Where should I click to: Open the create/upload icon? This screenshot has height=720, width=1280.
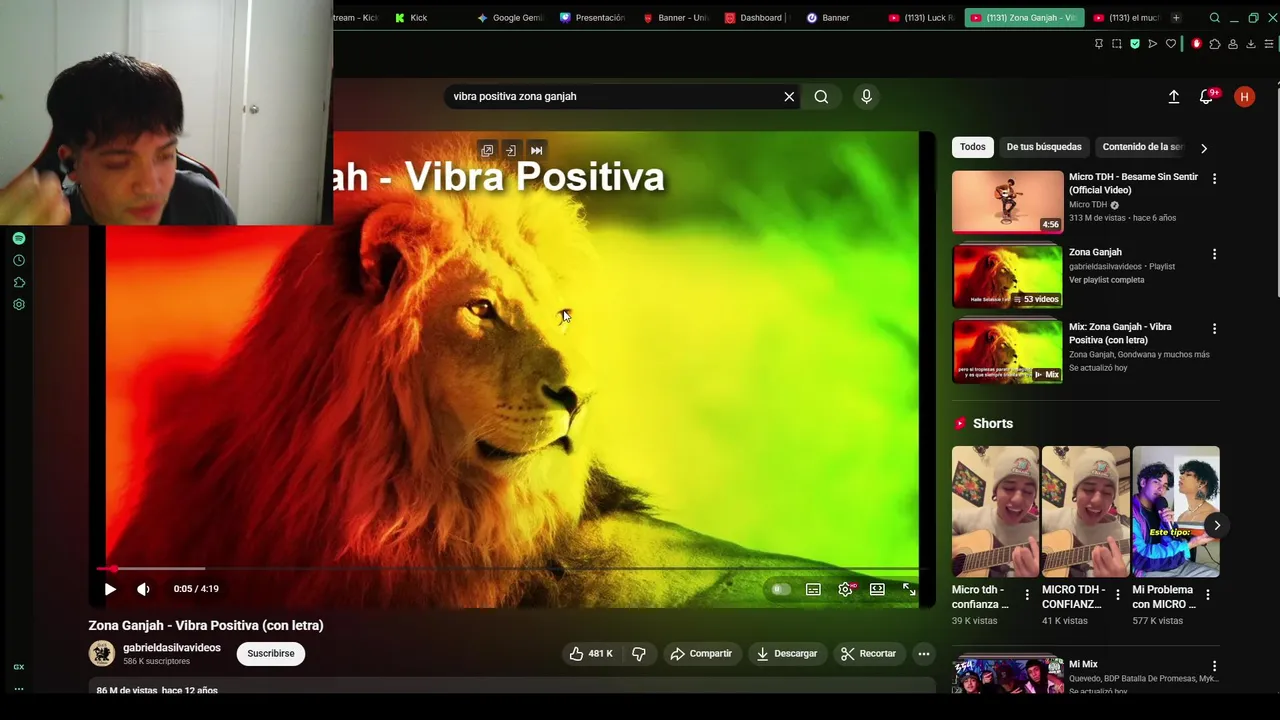click(x=1174, y=96)
